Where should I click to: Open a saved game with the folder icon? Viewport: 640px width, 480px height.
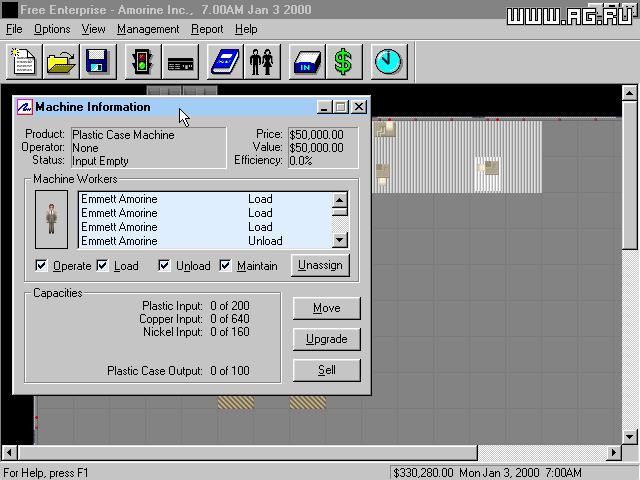point(61,62)
